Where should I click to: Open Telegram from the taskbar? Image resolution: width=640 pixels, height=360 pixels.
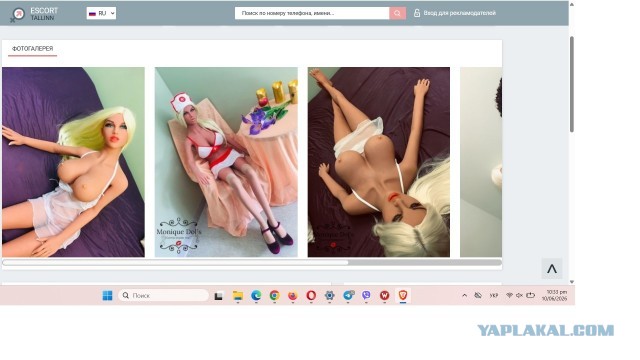point(348,296)
